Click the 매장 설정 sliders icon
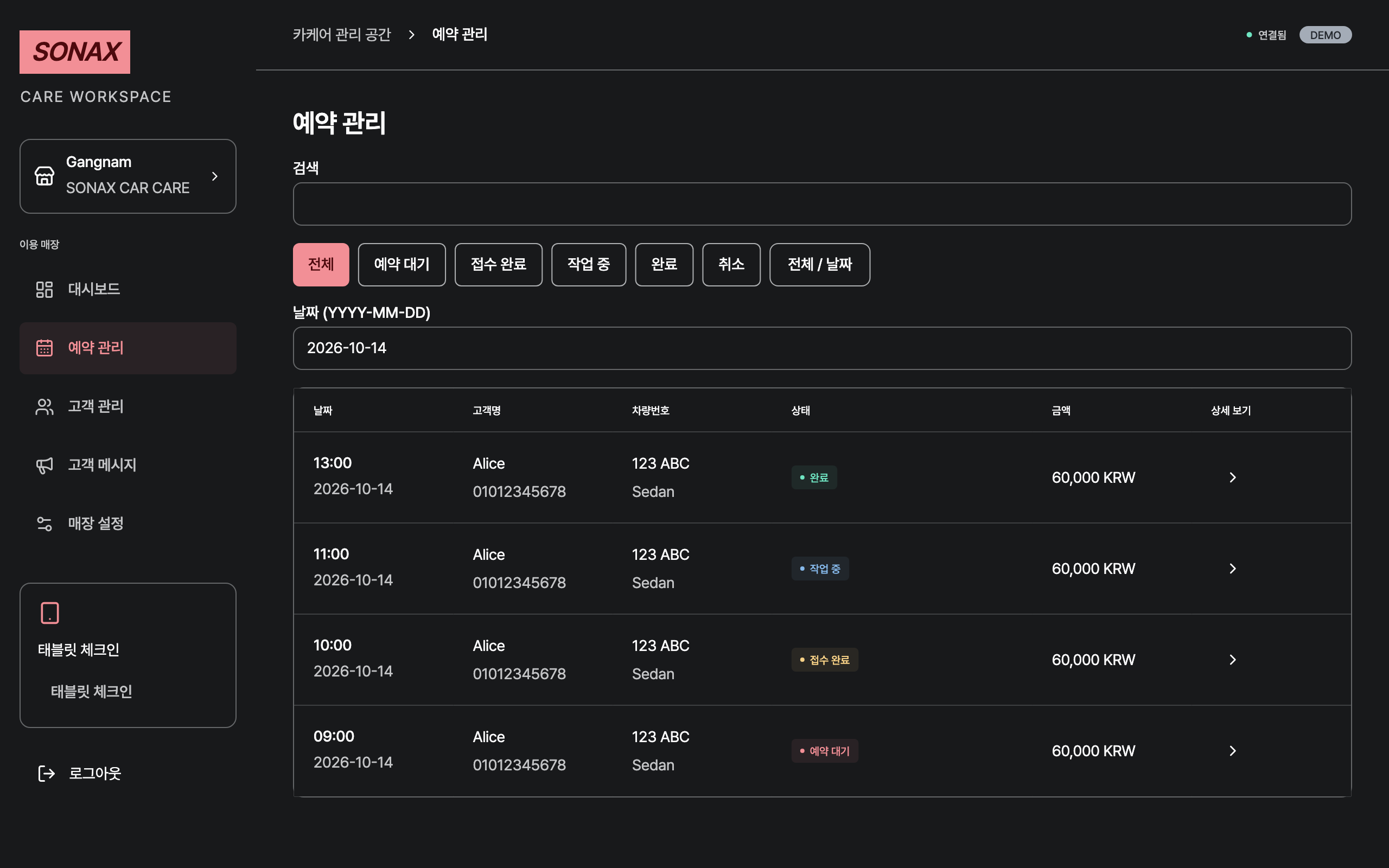The height and width of the screenshot is (868, 1389). pyautogui.click(x=44, y=524)
